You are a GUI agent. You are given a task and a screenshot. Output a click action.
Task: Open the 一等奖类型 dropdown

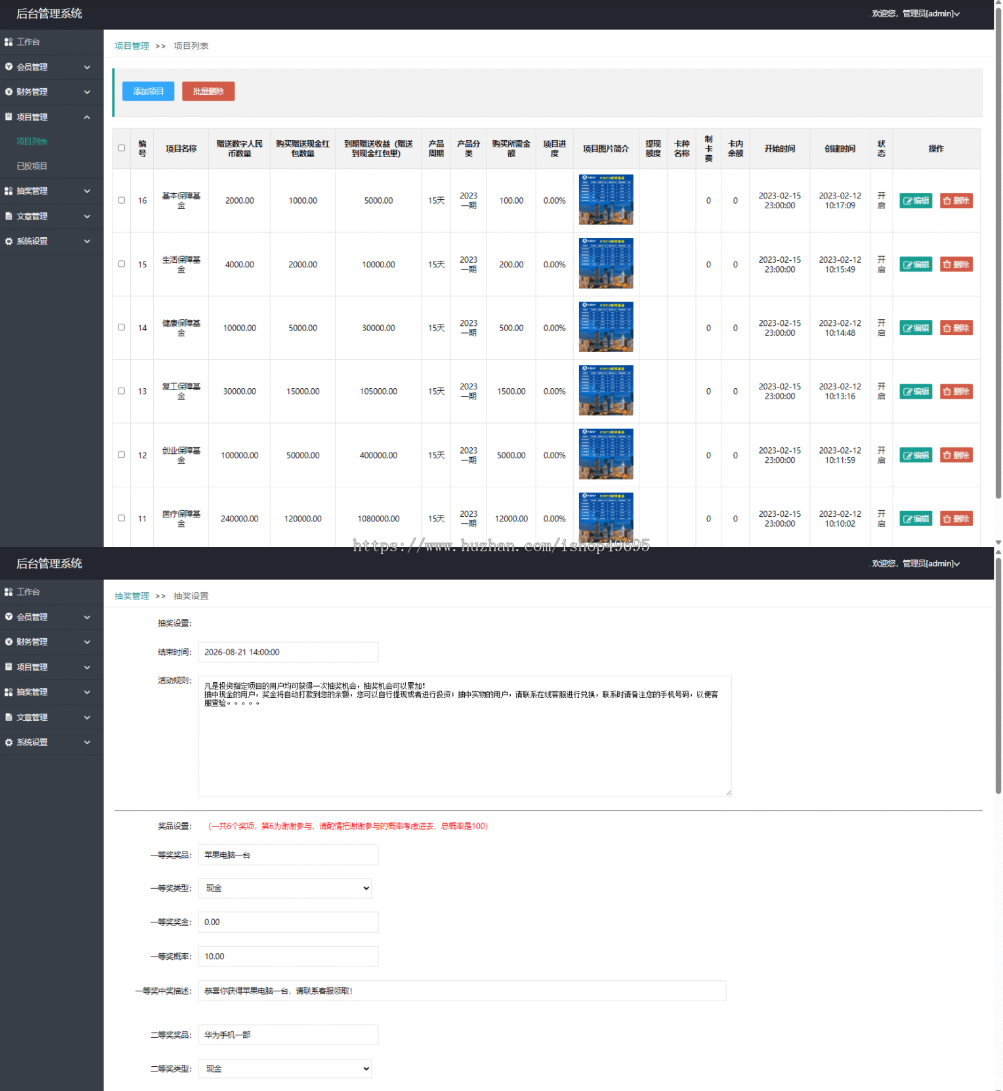click(x=285, y=888)
